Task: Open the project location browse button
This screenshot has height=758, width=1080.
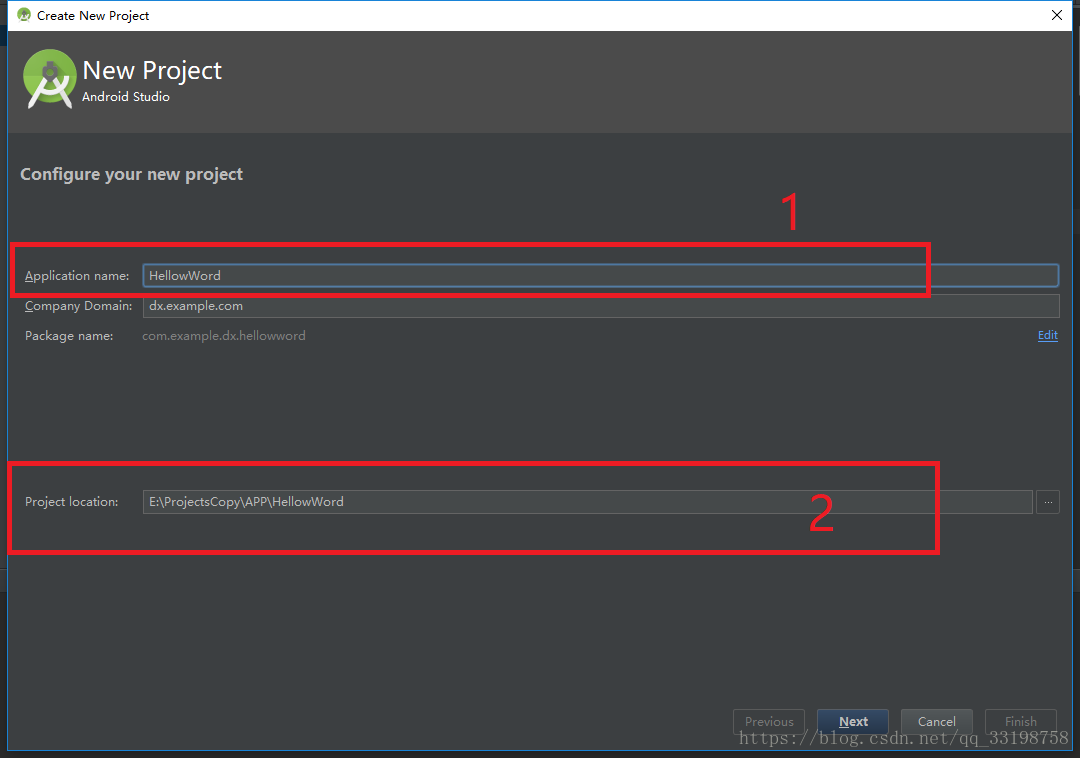Action: tap(1048, 502)
